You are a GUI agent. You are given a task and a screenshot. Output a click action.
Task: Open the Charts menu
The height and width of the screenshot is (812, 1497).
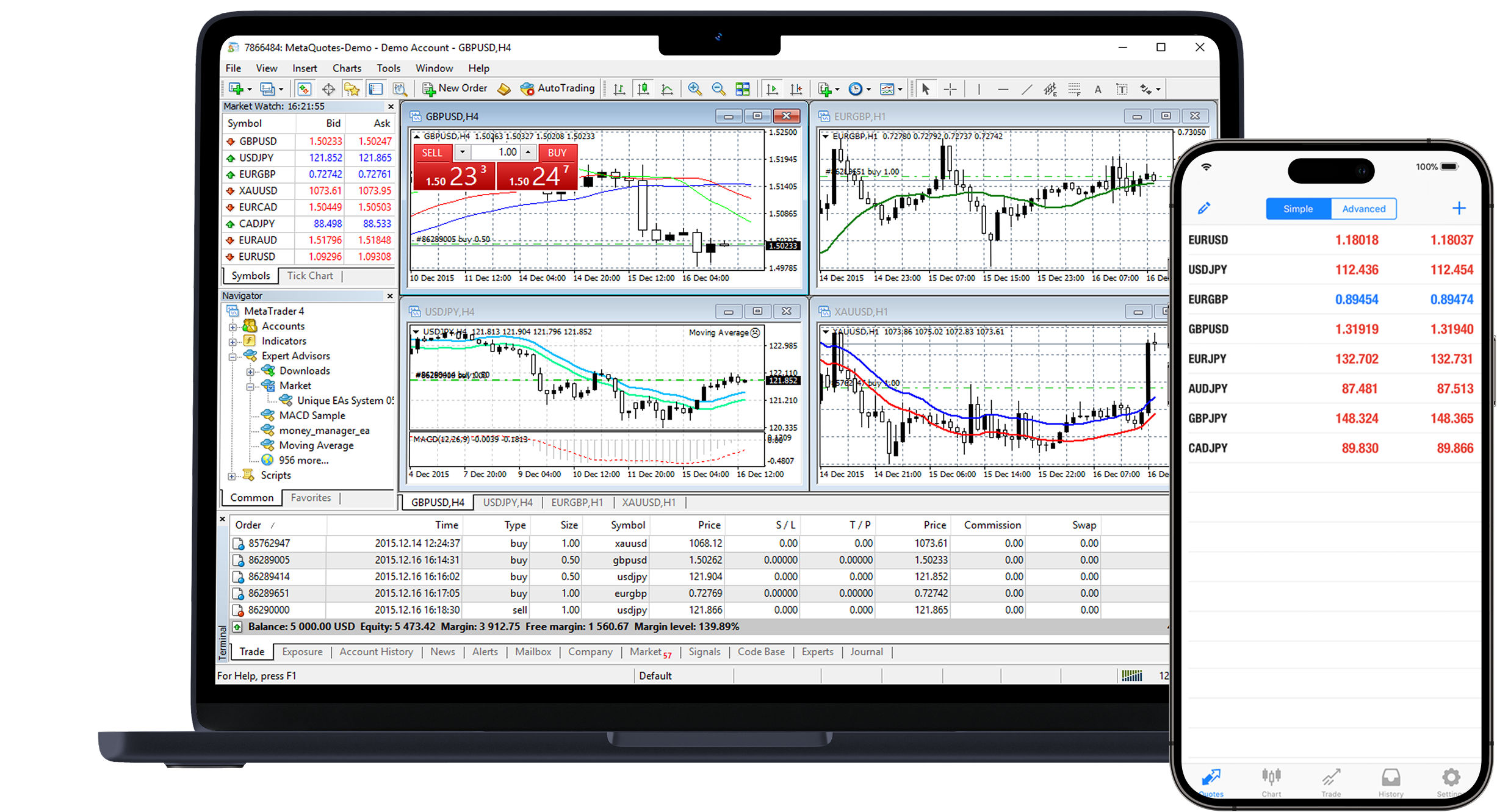346,68
